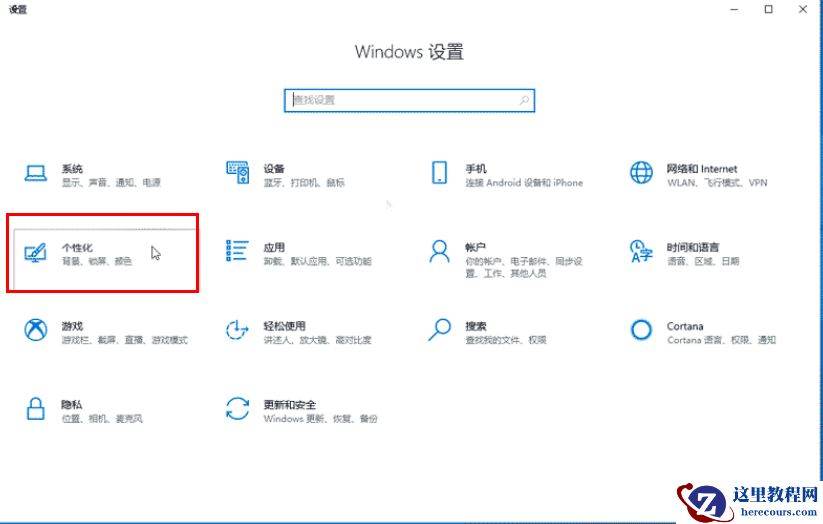Viewport: 823px width, 524px height.
Task: Open the Search magnifier category icon
Action: 439,330
